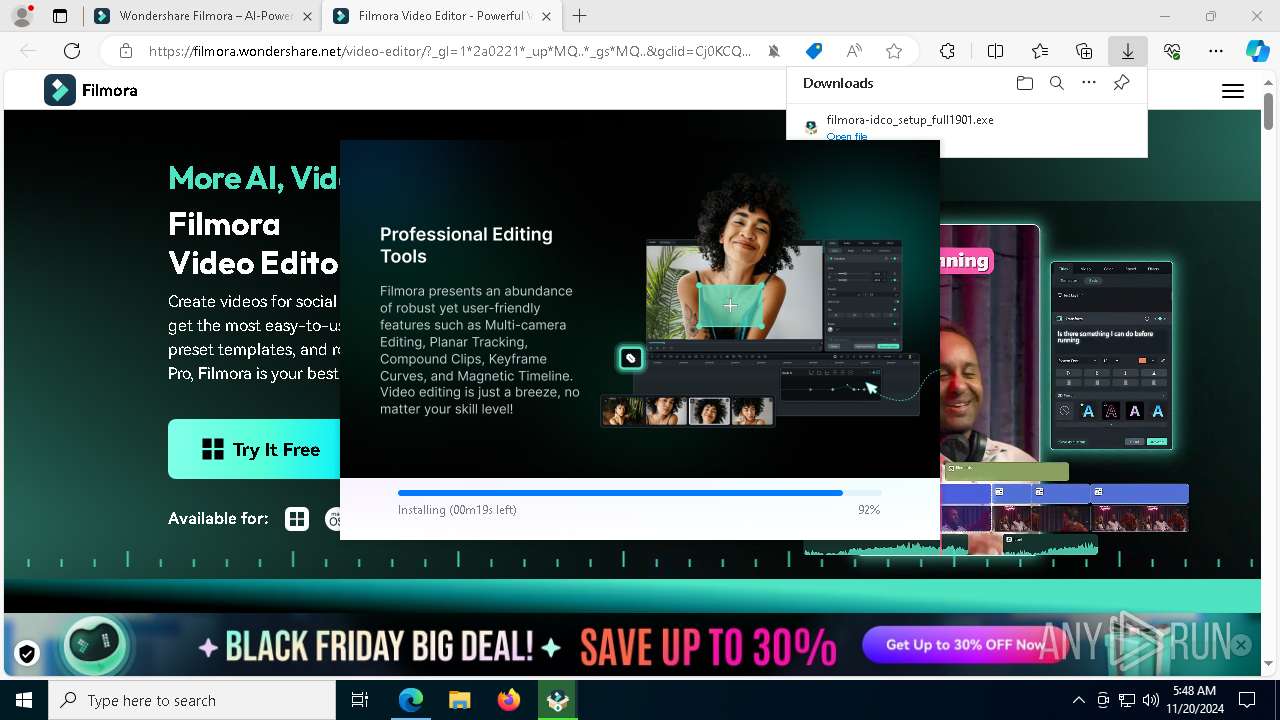Open Browser essentials heart icon
1280x720 pixels.
pos(1172,51)
